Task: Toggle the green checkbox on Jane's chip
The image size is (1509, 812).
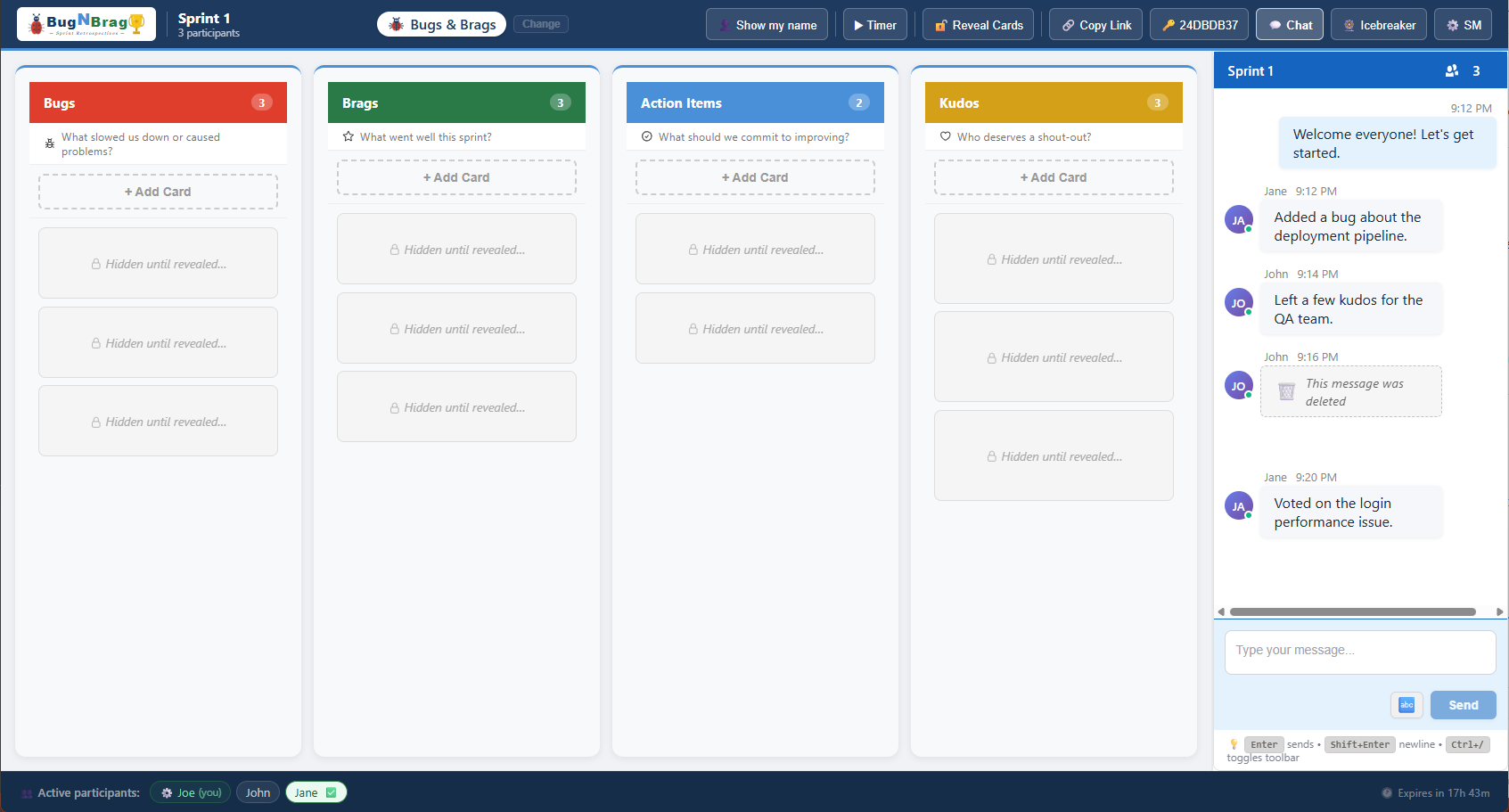Action: tap(332, 792)
